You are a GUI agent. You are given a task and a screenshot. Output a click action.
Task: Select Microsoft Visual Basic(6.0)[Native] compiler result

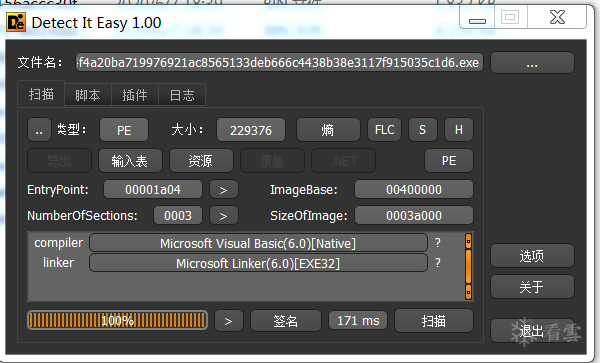click(258, 243)
